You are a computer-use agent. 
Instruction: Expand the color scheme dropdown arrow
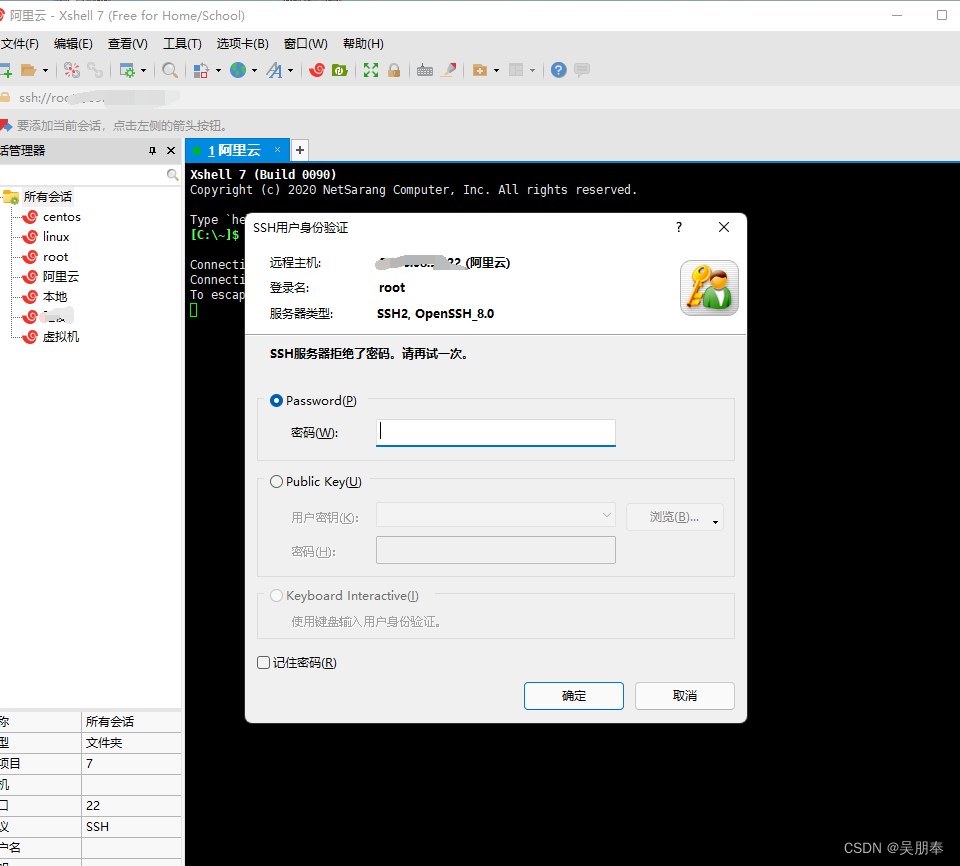[x=218, y=70]
